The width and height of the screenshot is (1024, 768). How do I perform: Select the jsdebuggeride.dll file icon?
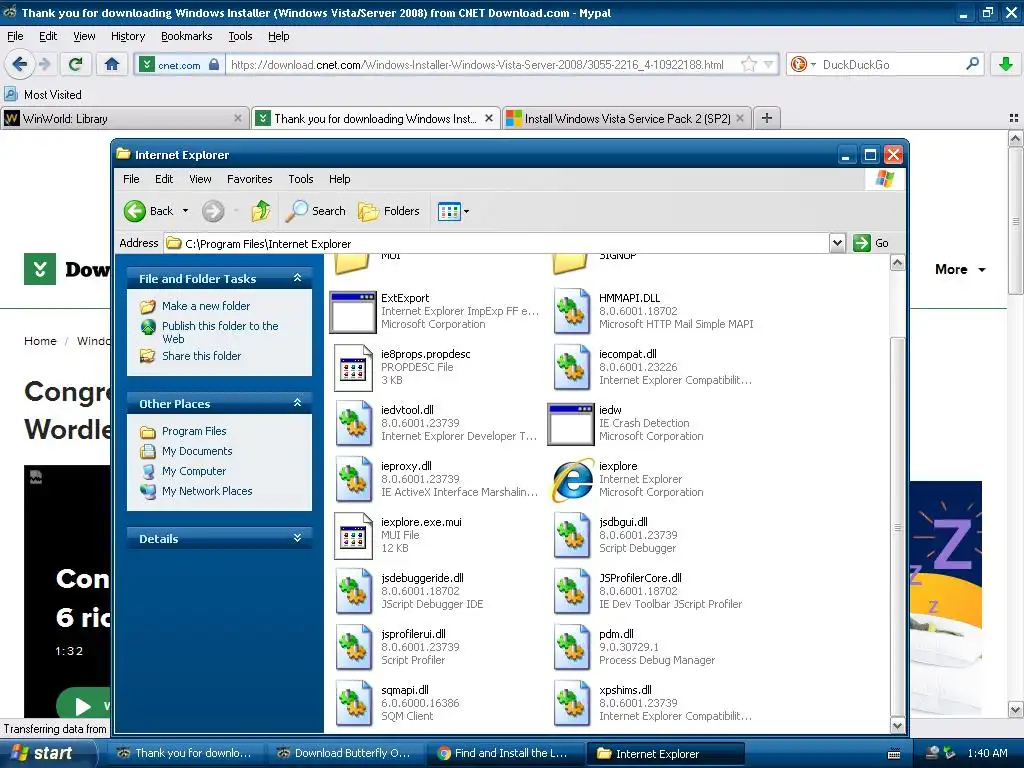coord(353,592)
